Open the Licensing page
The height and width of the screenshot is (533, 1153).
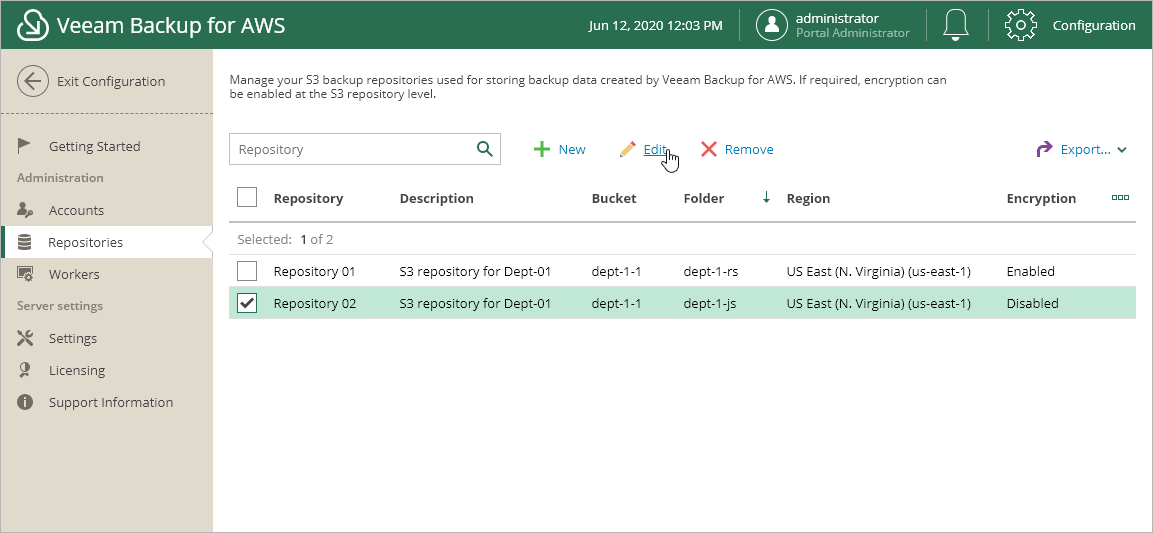tap(77, 370)
